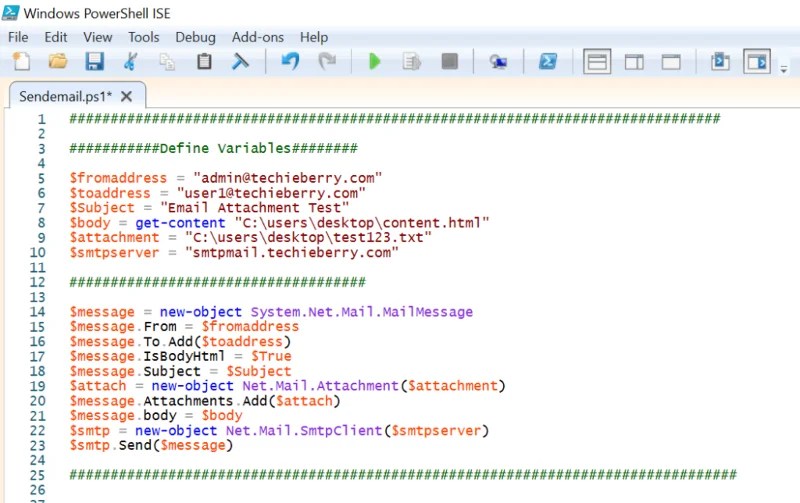The image size is (800, 503).
Task: Redo the last edit
Action: pyautogui.click(x=327, y=62)
